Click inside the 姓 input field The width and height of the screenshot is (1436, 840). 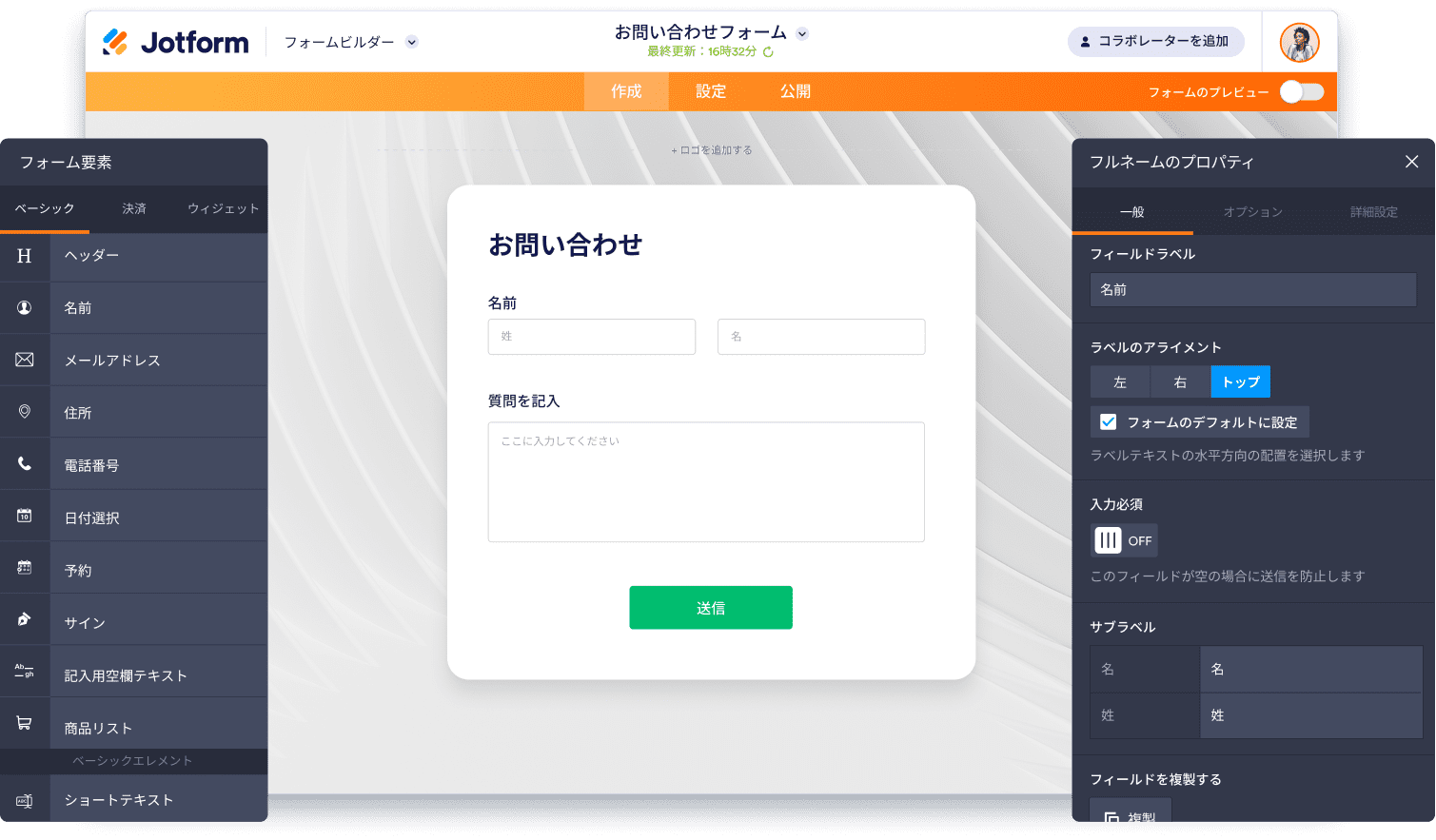(591, 337)
